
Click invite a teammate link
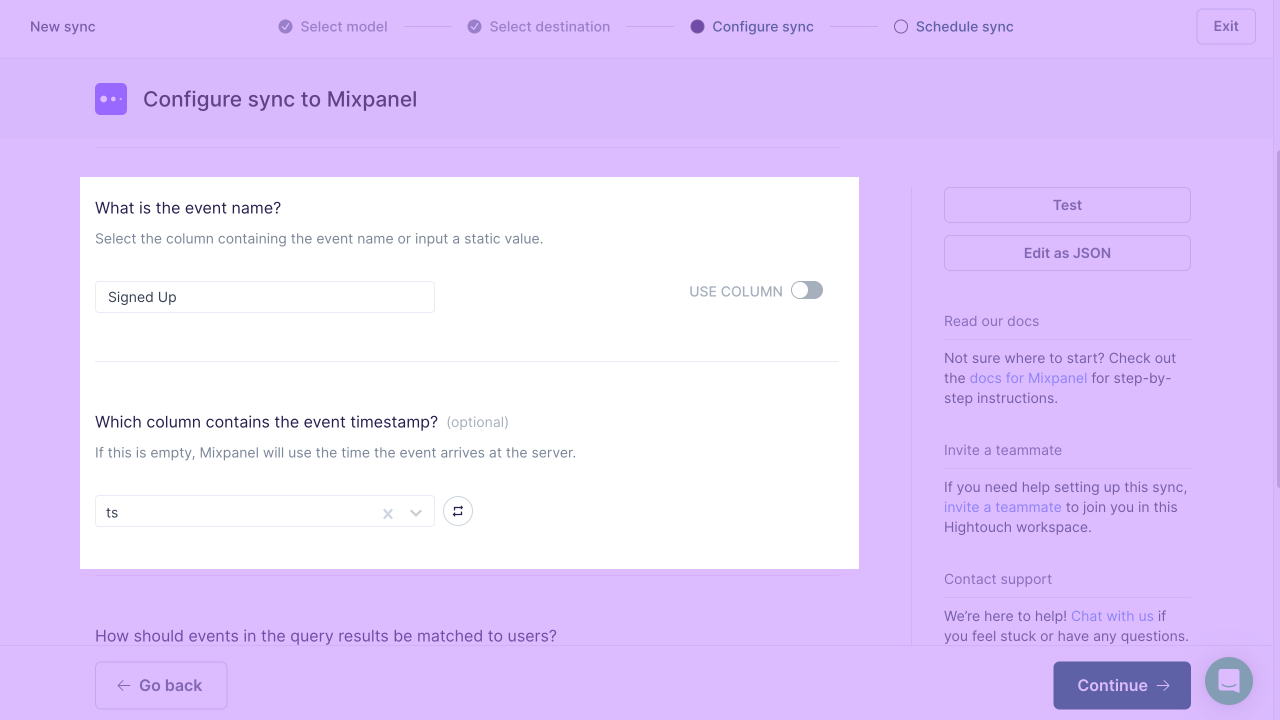click(x=1003, y=507)
